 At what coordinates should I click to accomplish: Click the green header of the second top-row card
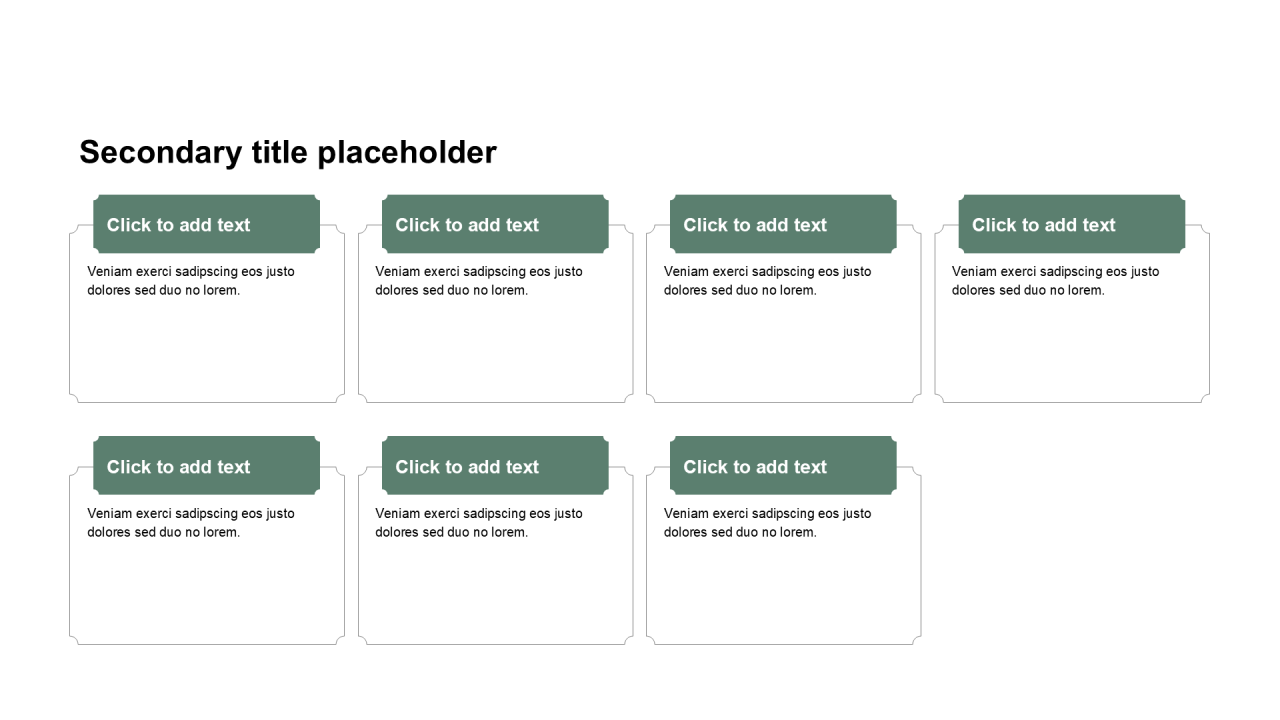495,224
